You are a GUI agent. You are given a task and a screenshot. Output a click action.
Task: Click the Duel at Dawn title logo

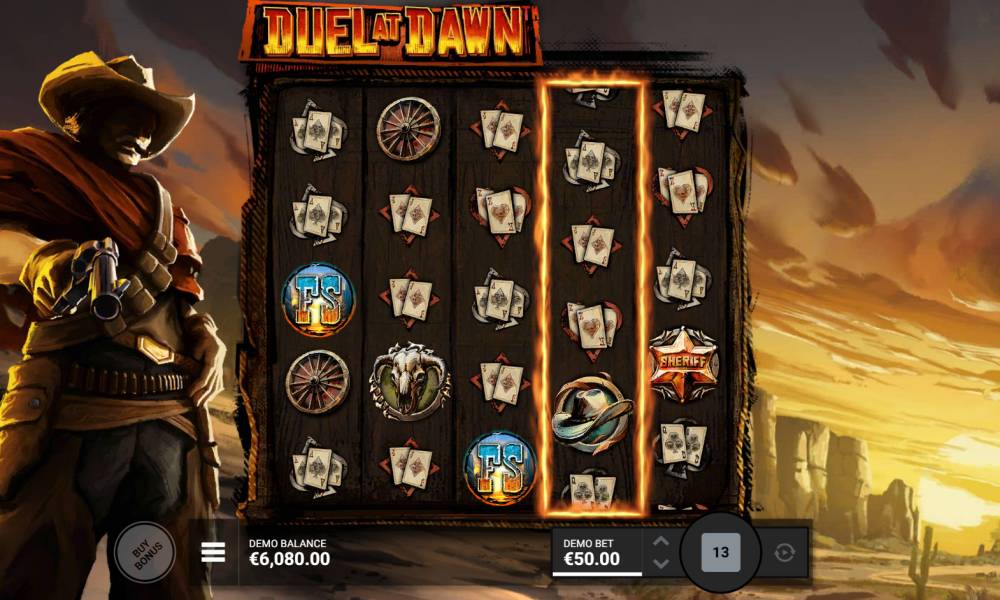click(x=391, y=33)
